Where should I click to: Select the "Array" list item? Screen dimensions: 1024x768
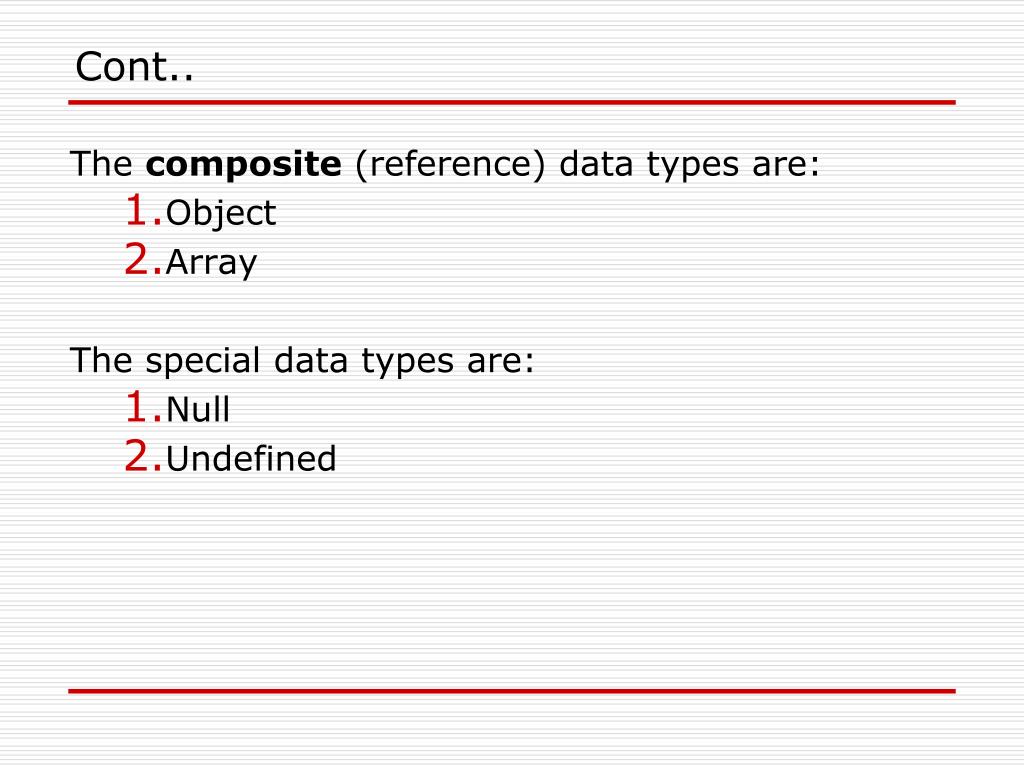click(x=211, y=263)
